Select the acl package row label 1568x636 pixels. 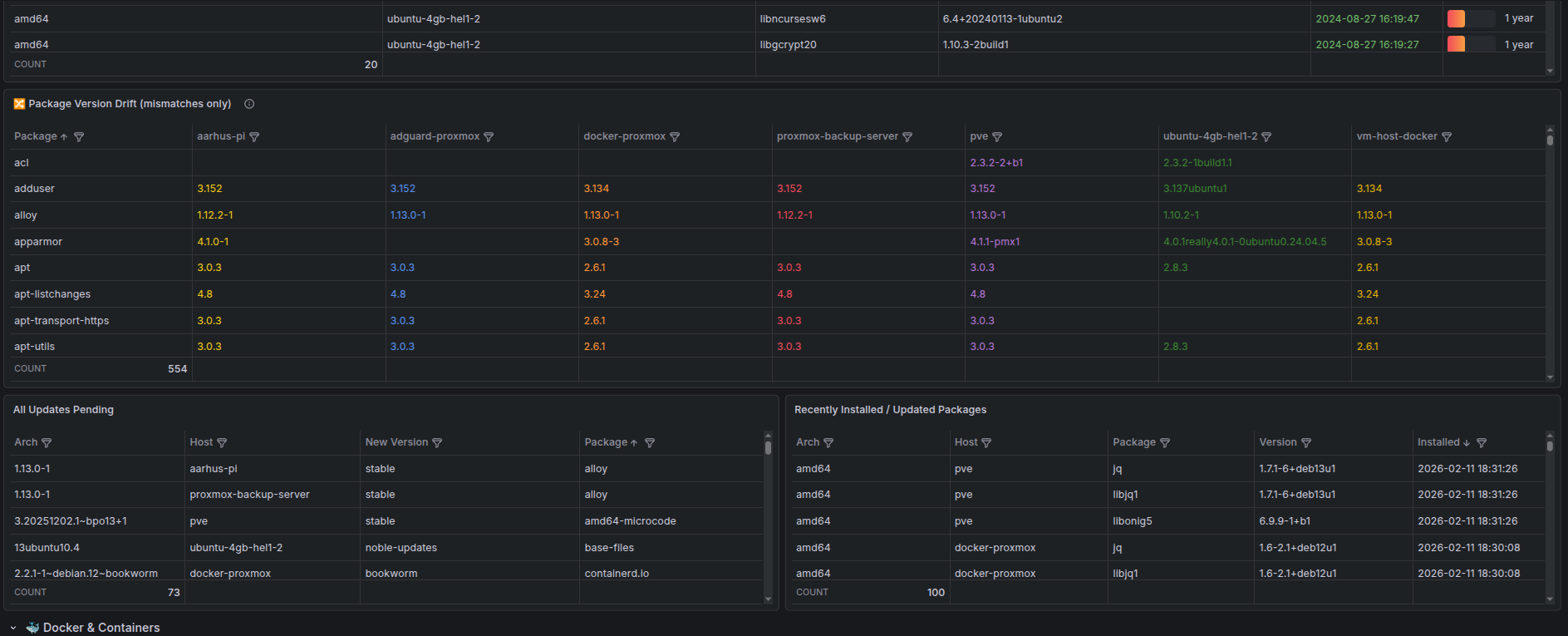[x=22, y=163]
